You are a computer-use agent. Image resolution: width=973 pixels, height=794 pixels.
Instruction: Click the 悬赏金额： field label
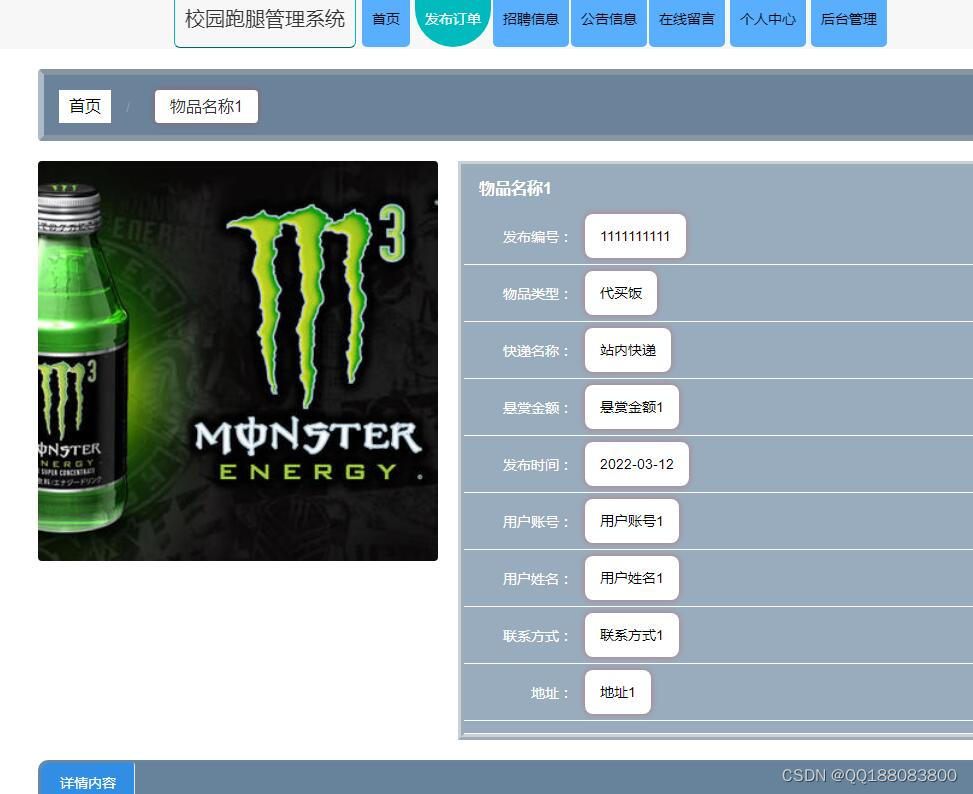[536, 408]
